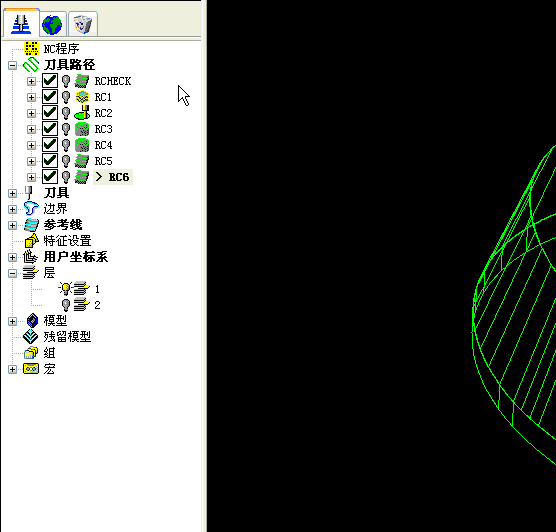The width and height of the screenshot is (556, 532).
Task: Click the RC3 strategy icon
Action: (82, 129)
